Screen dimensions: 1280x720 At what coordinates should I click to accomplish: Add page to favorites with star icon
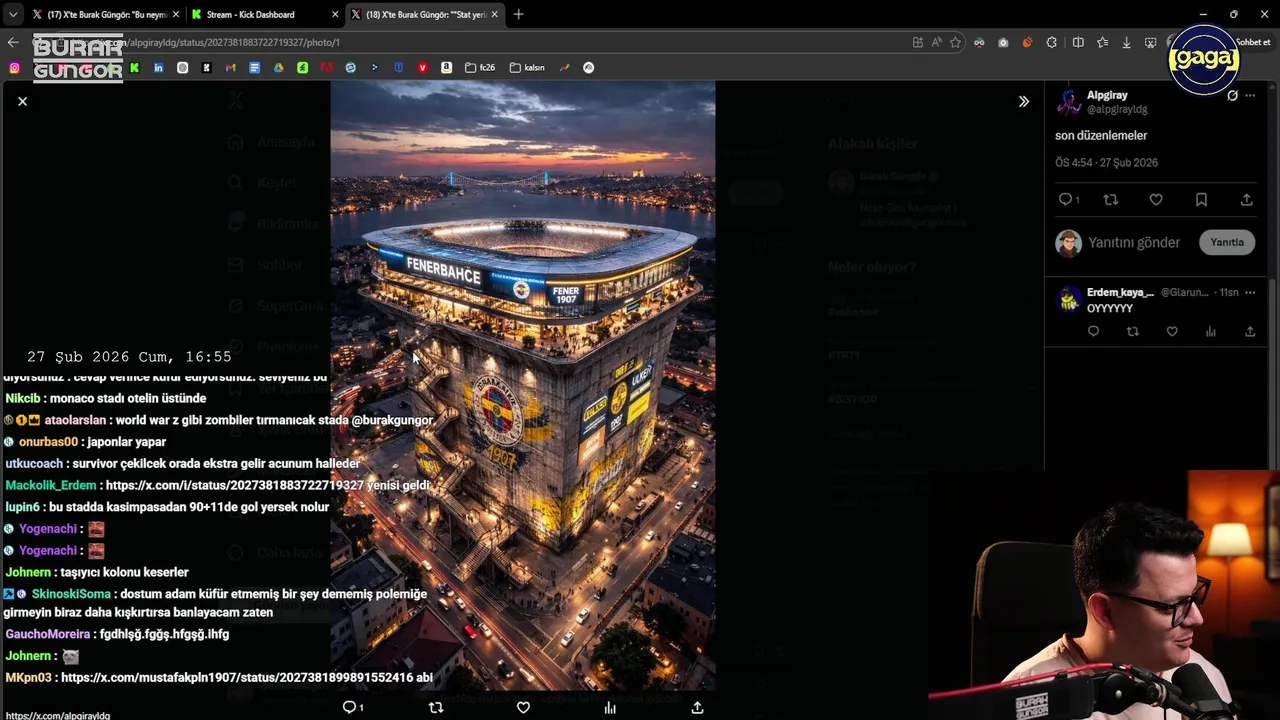[x=955, y=42]
